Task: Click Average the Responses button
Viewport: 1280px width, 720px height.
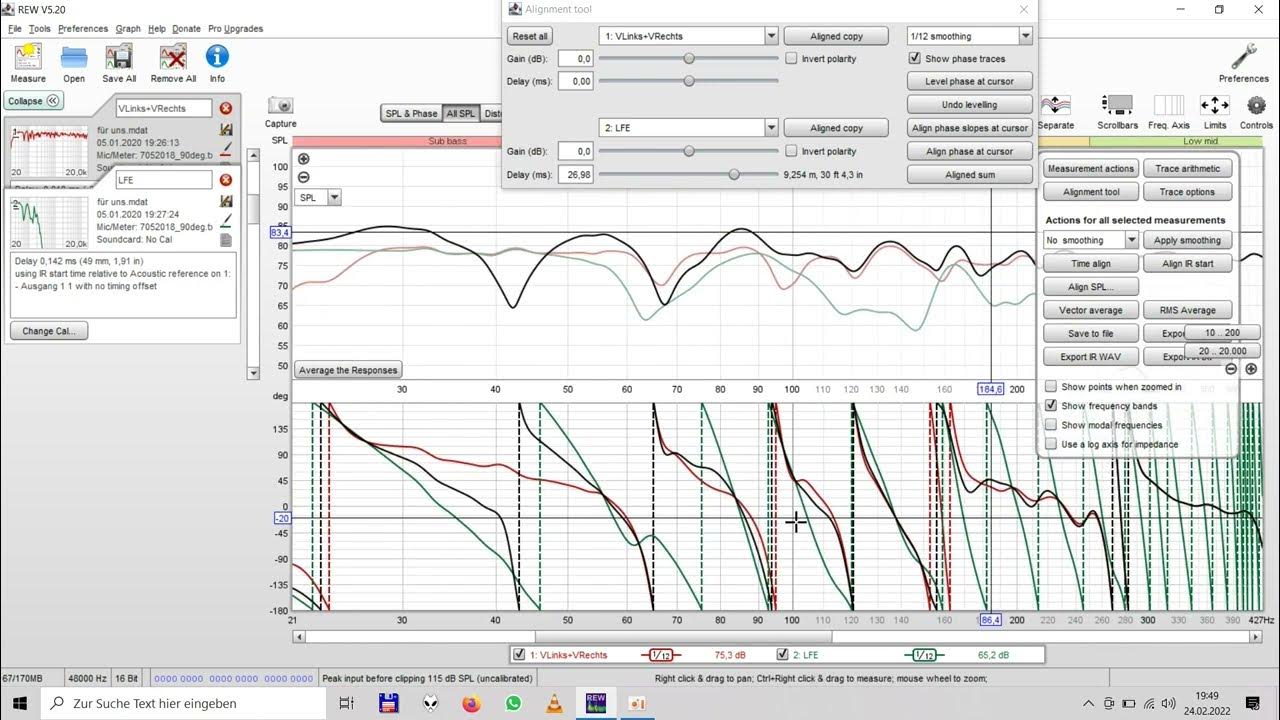Action: click(x=348, y=370)
